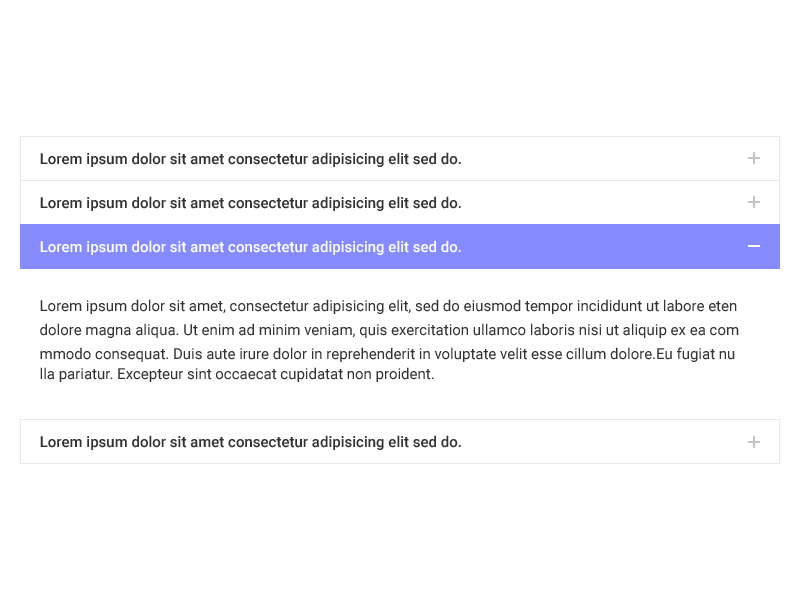The image size is (800, 600).
Task: Click the plus icon on the second accordion row
Action: (754, 202)
